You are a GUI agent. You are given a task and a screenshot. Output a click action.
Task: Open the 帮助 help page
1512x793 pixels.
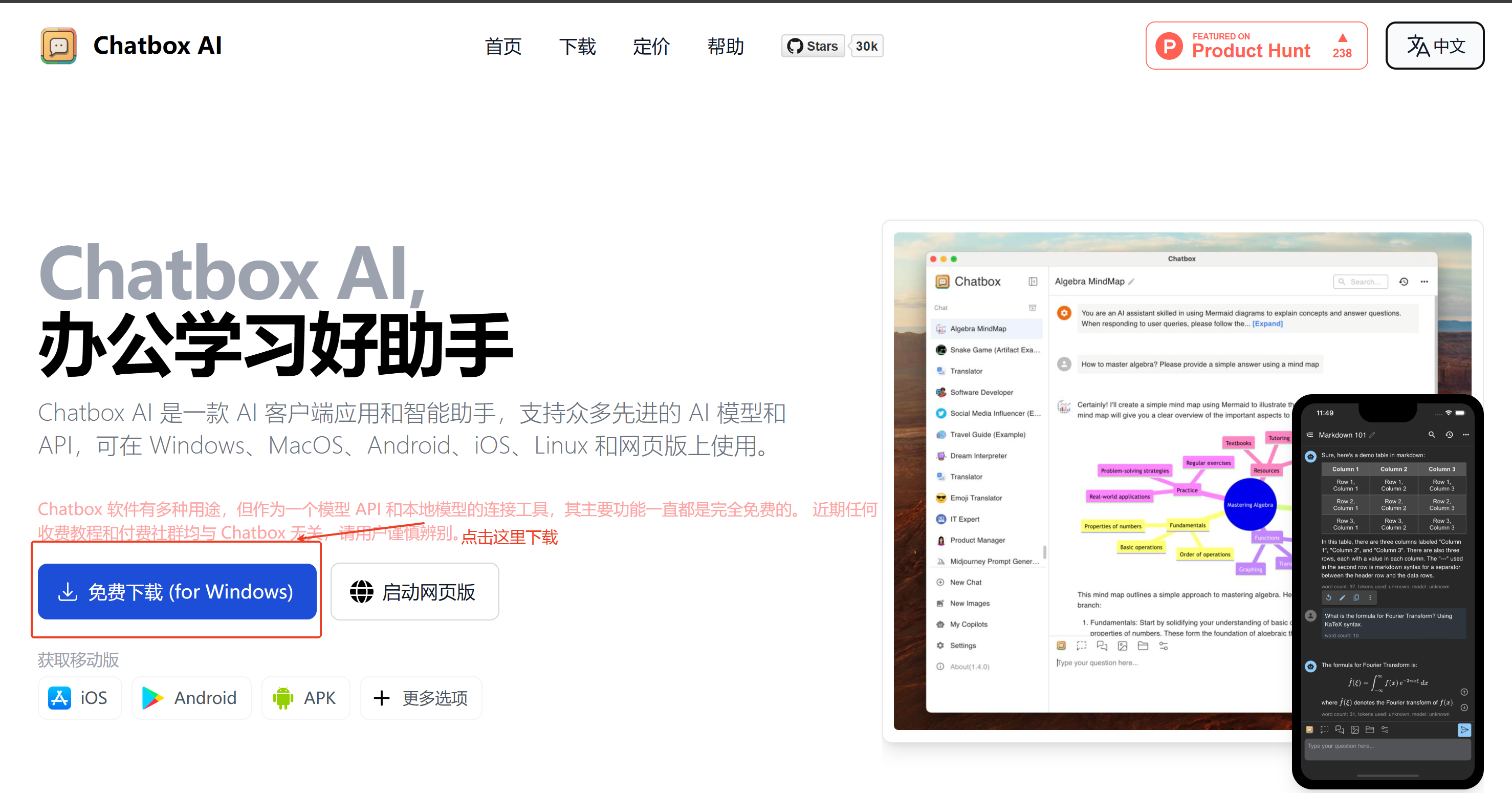tap(726, 46)
